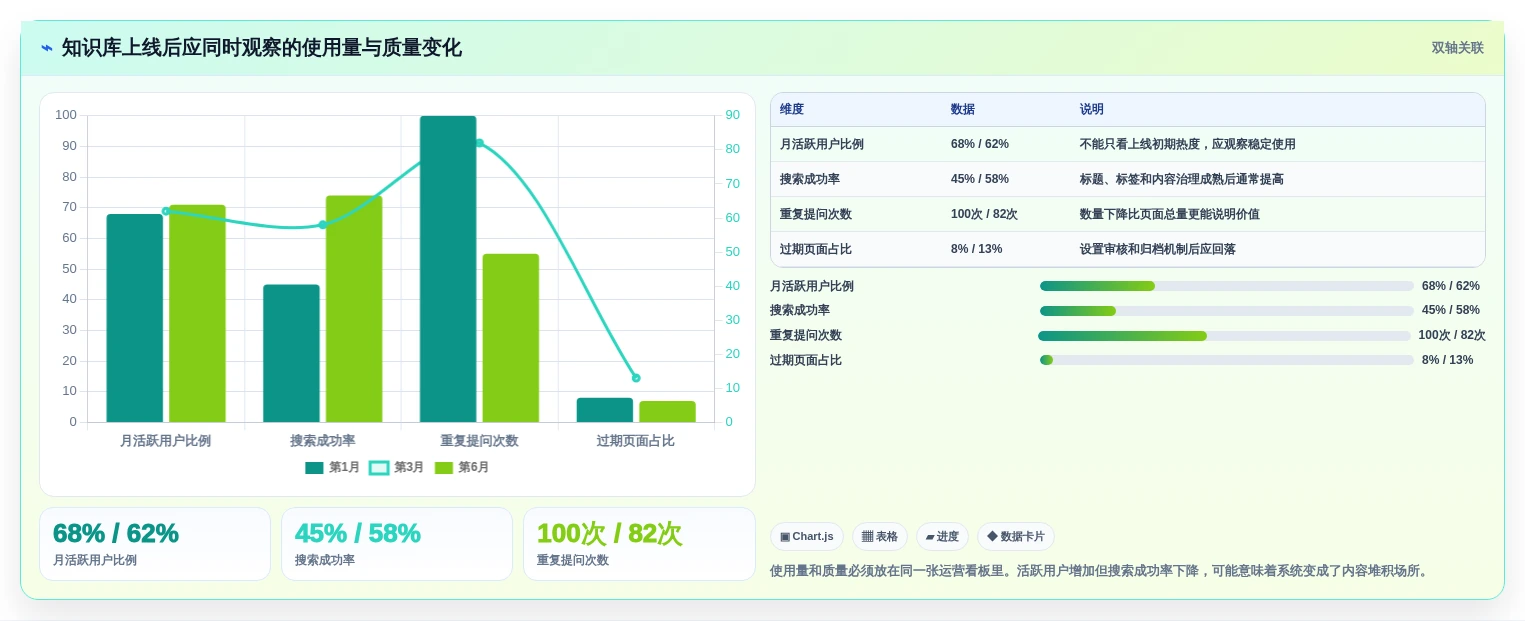Toggle the 第3月 legend swatch
This screenshot has width=1525, height=621.
coord(379,468)
